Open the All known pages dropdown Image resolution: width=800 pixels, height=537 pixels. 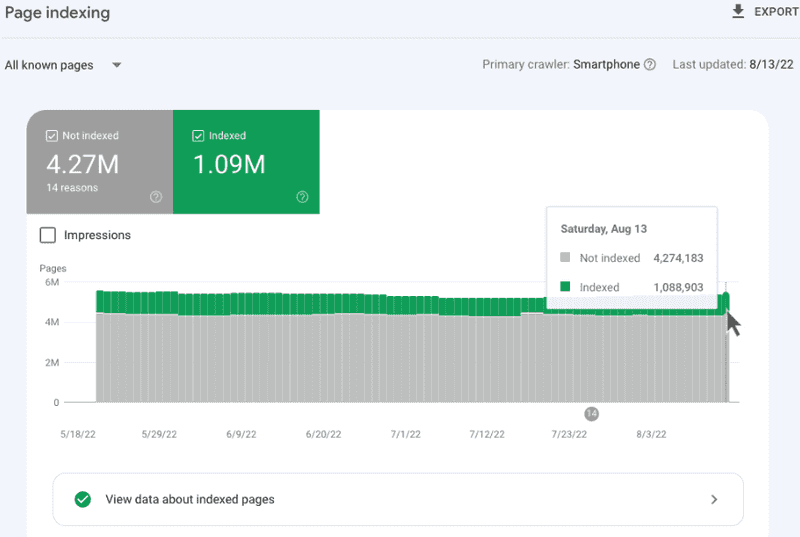50,65
